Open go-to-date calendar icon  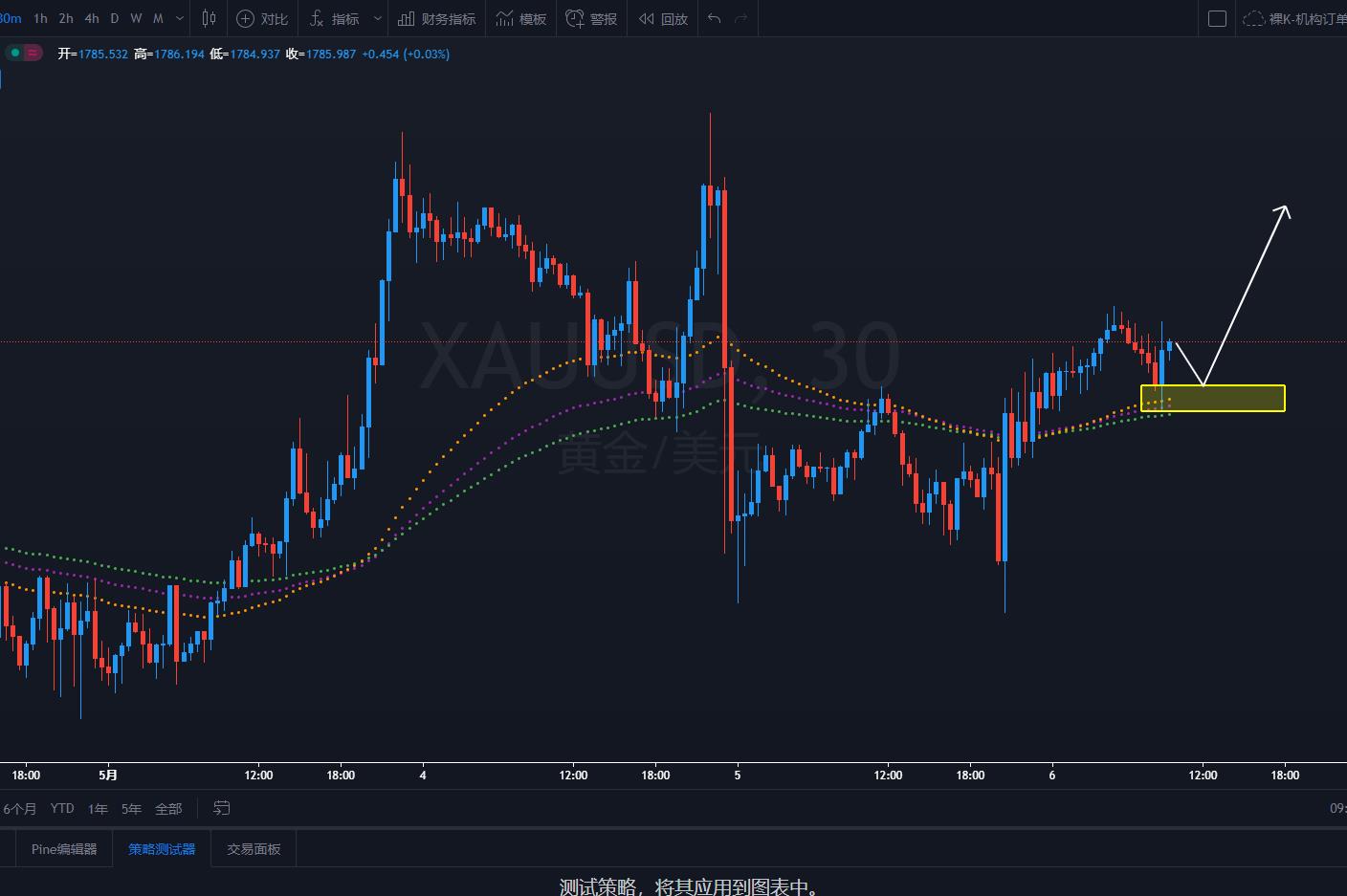221,808
